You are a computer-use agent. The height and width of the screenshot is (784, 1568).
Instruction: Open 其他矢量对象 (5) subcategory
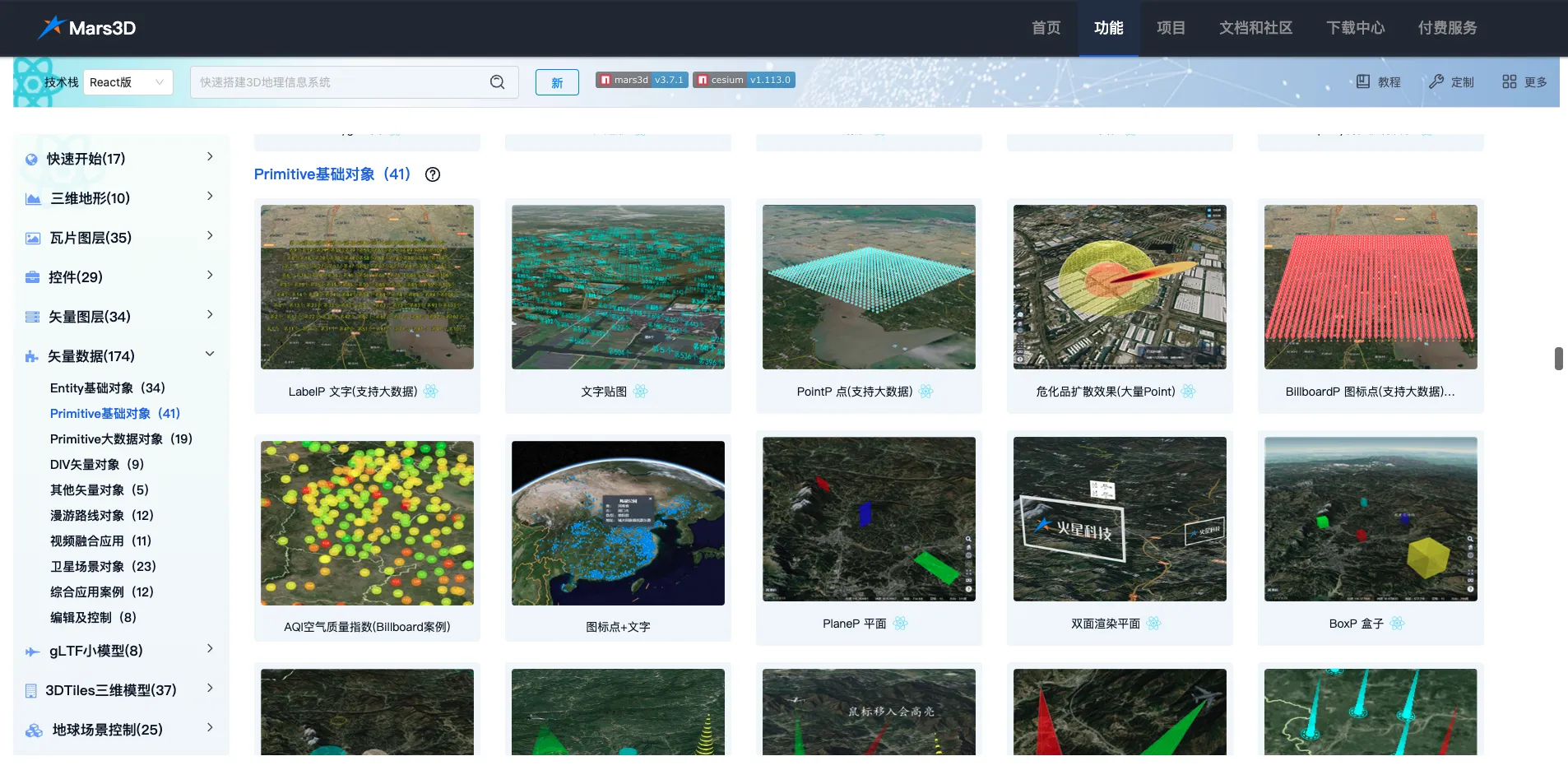[x=100, y=489]
